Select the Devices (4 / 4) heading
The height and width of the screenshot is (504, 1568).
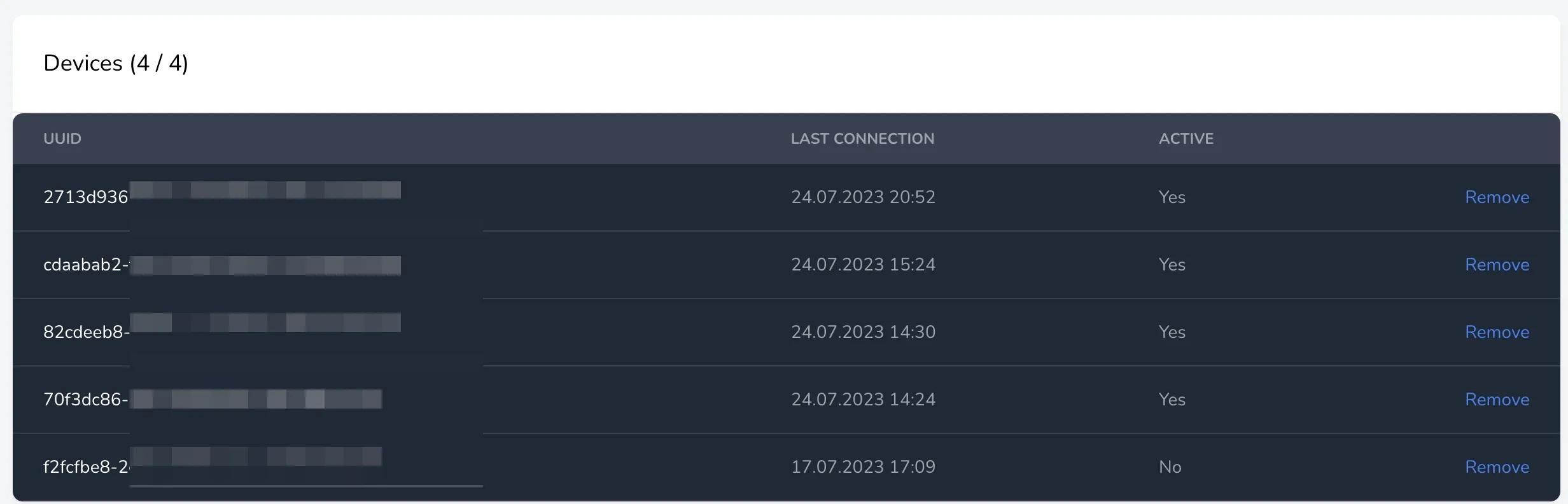point(116,63)
